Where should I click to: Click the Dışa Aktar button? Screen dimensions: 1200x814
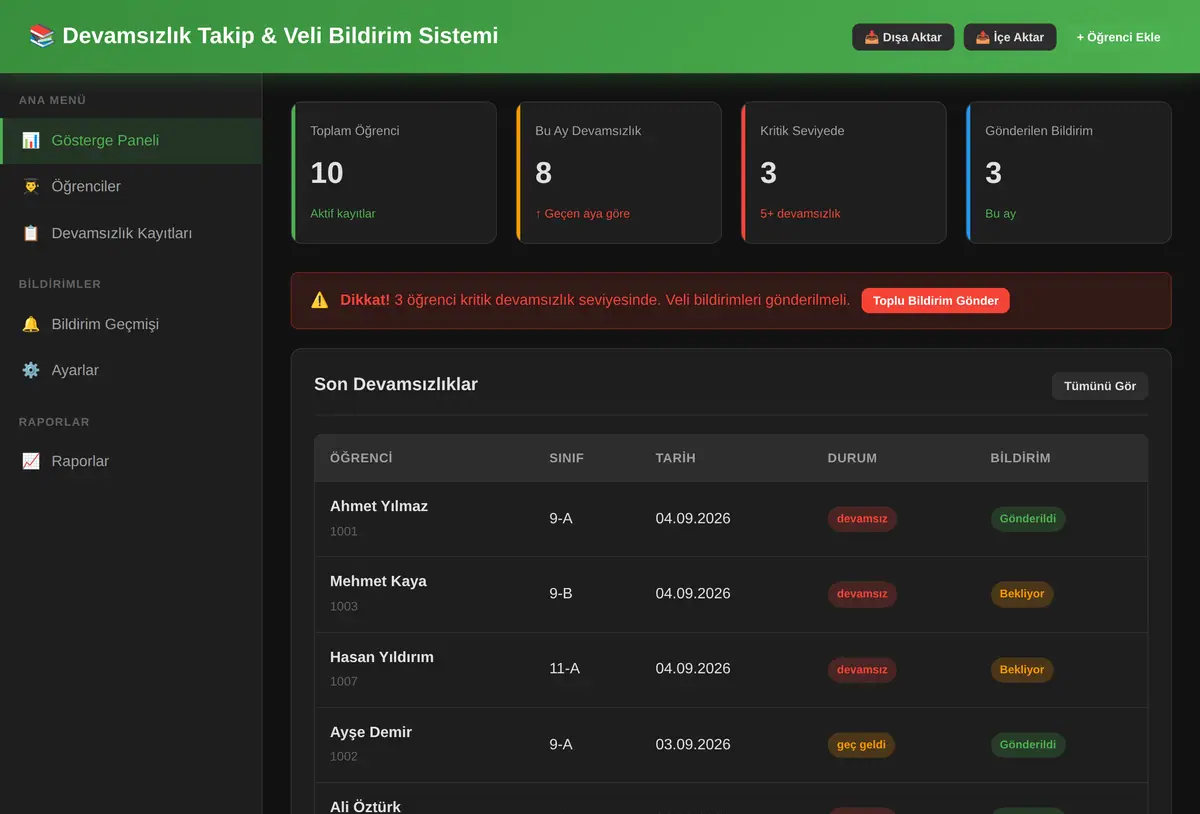[x=903, y=37]
